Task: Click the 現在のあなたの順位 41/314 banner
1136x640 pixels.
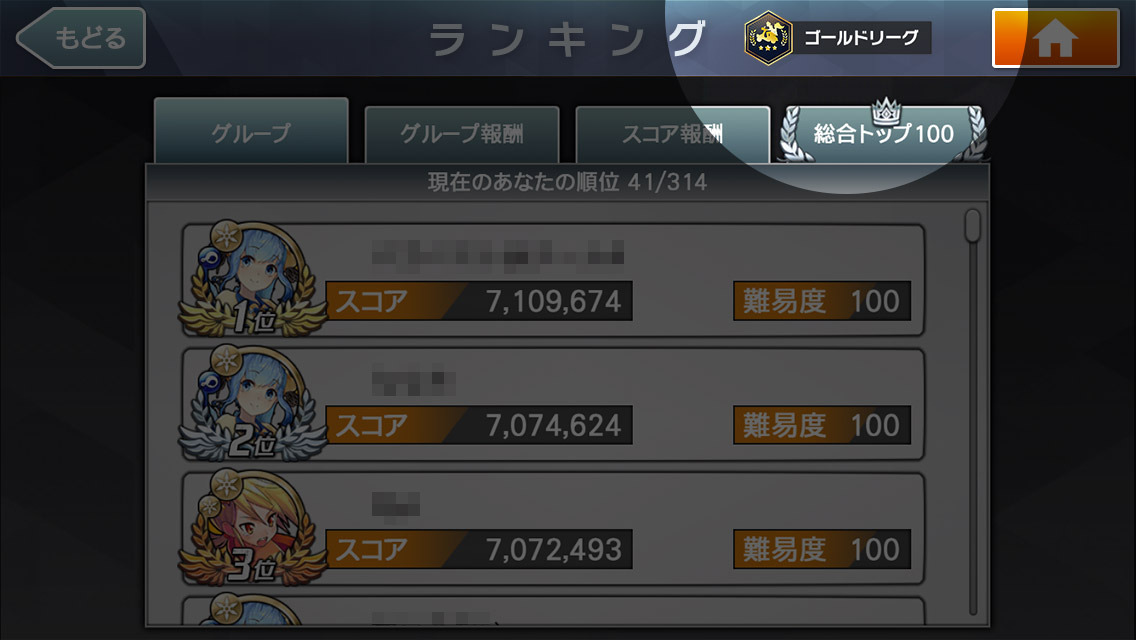Action: [567, 182]
